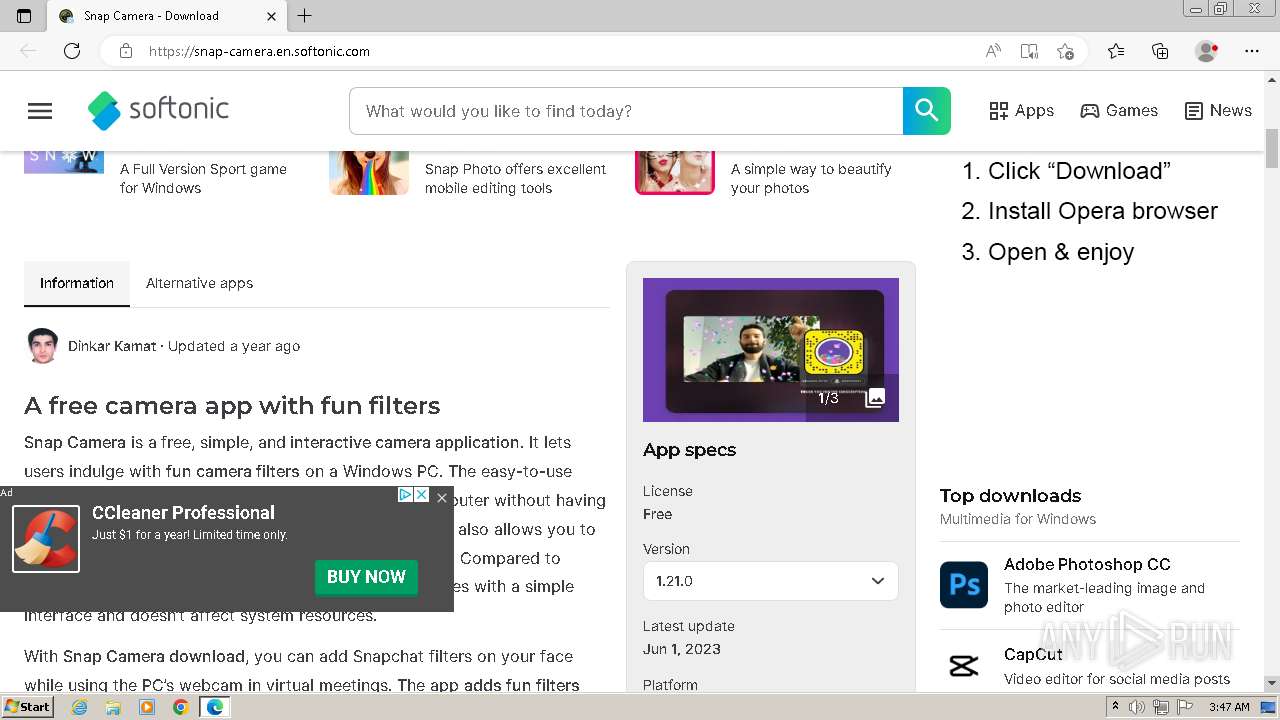The image size is (1280, 720).
Task: Switch to the Information tab
Action: click(x=77, y=283)
